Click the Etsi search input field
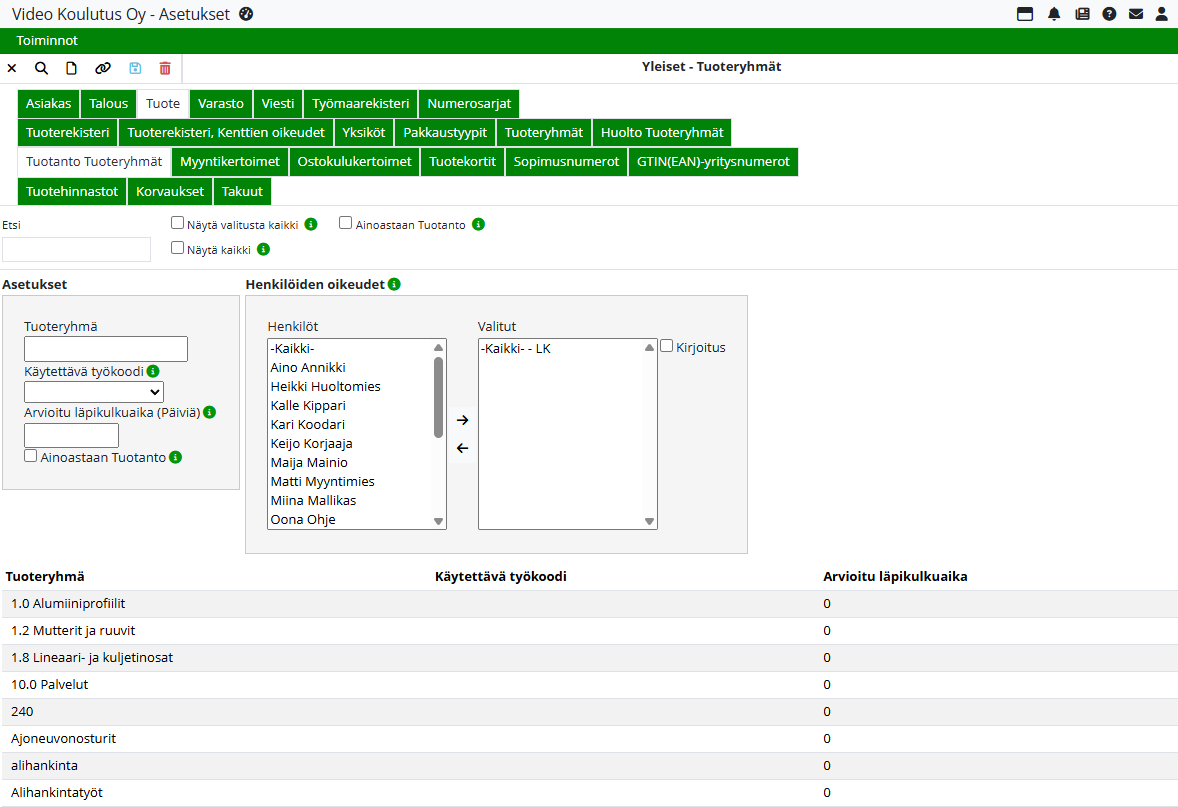 [x=76, y=249]
